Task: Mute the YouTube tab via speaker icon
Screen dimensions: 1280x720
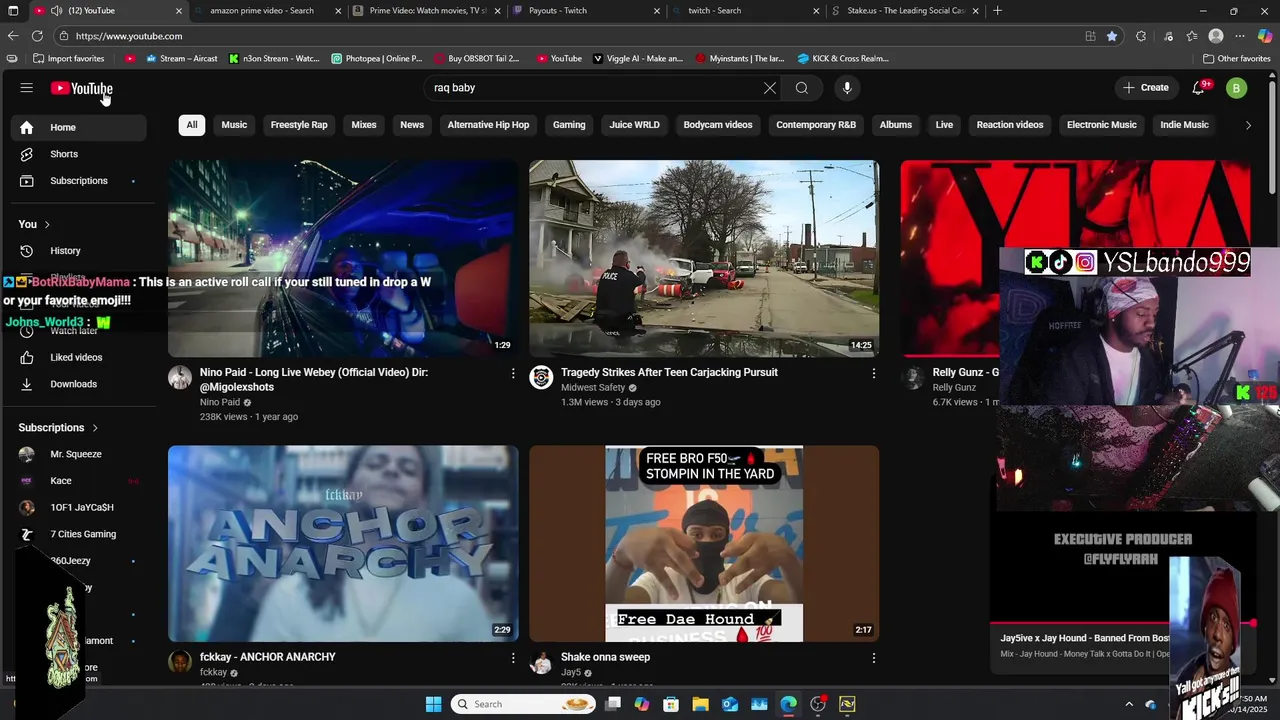Action: (56, 11)
